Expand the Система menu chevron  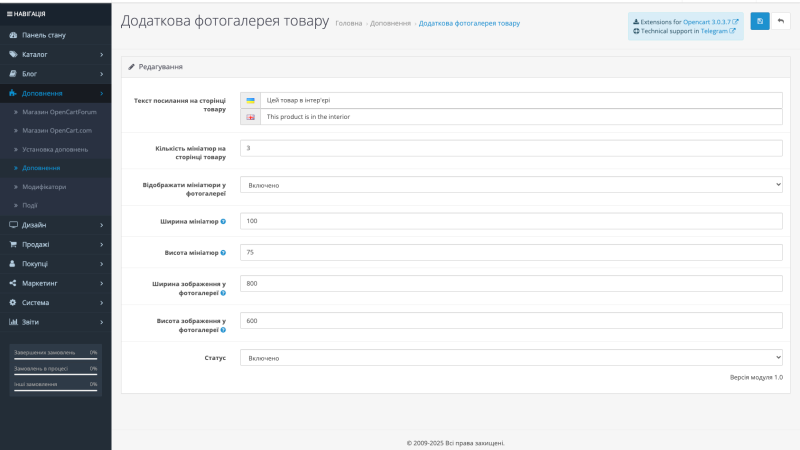[102, 303]
